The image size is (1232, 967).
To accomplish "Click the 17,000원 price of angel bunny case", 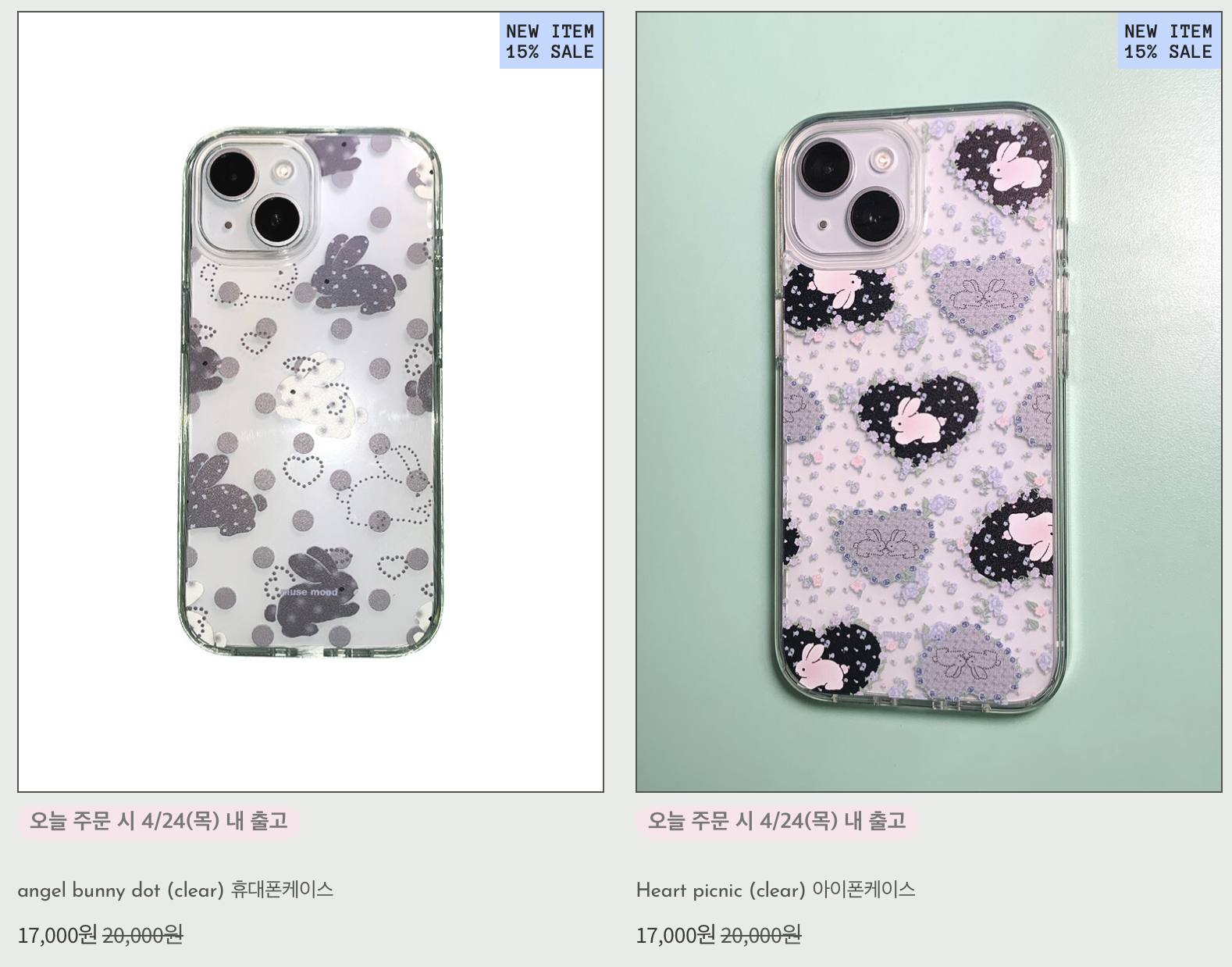I will (x=58, y=934).
